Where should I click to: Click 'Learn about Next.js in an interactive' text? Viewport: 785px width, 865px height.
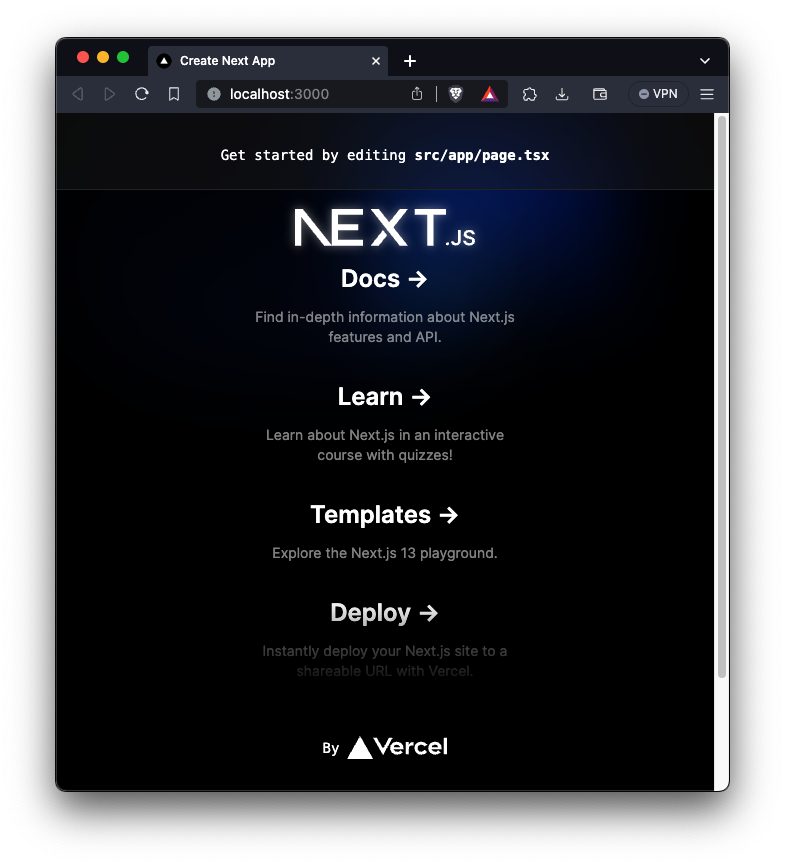click(x=385, y=435)
